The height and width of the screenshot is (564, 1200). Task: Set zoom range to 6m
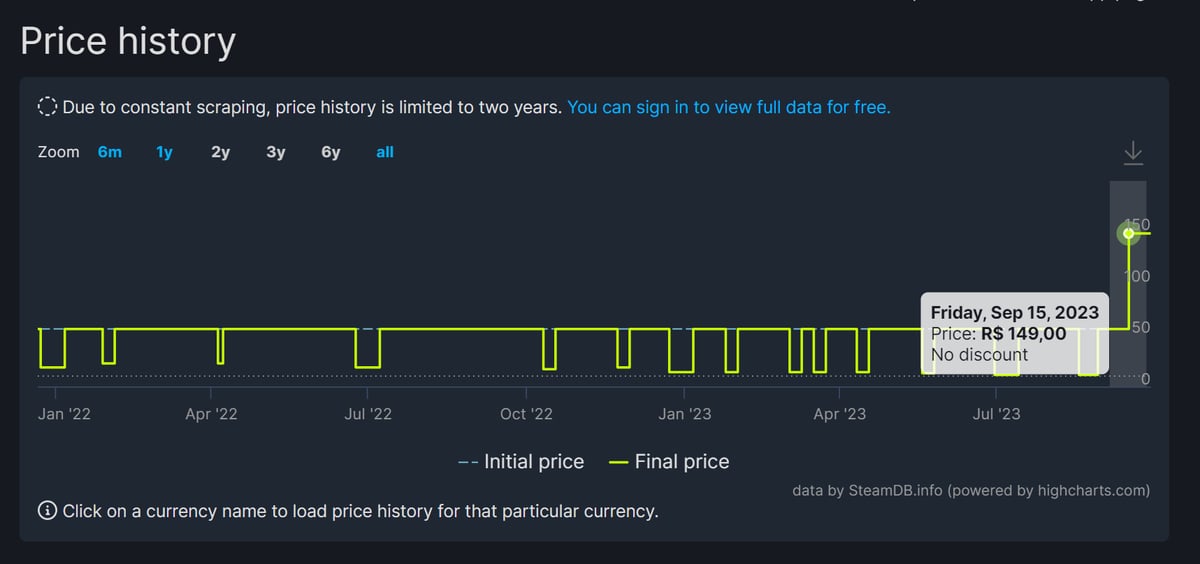click(110, 152)
